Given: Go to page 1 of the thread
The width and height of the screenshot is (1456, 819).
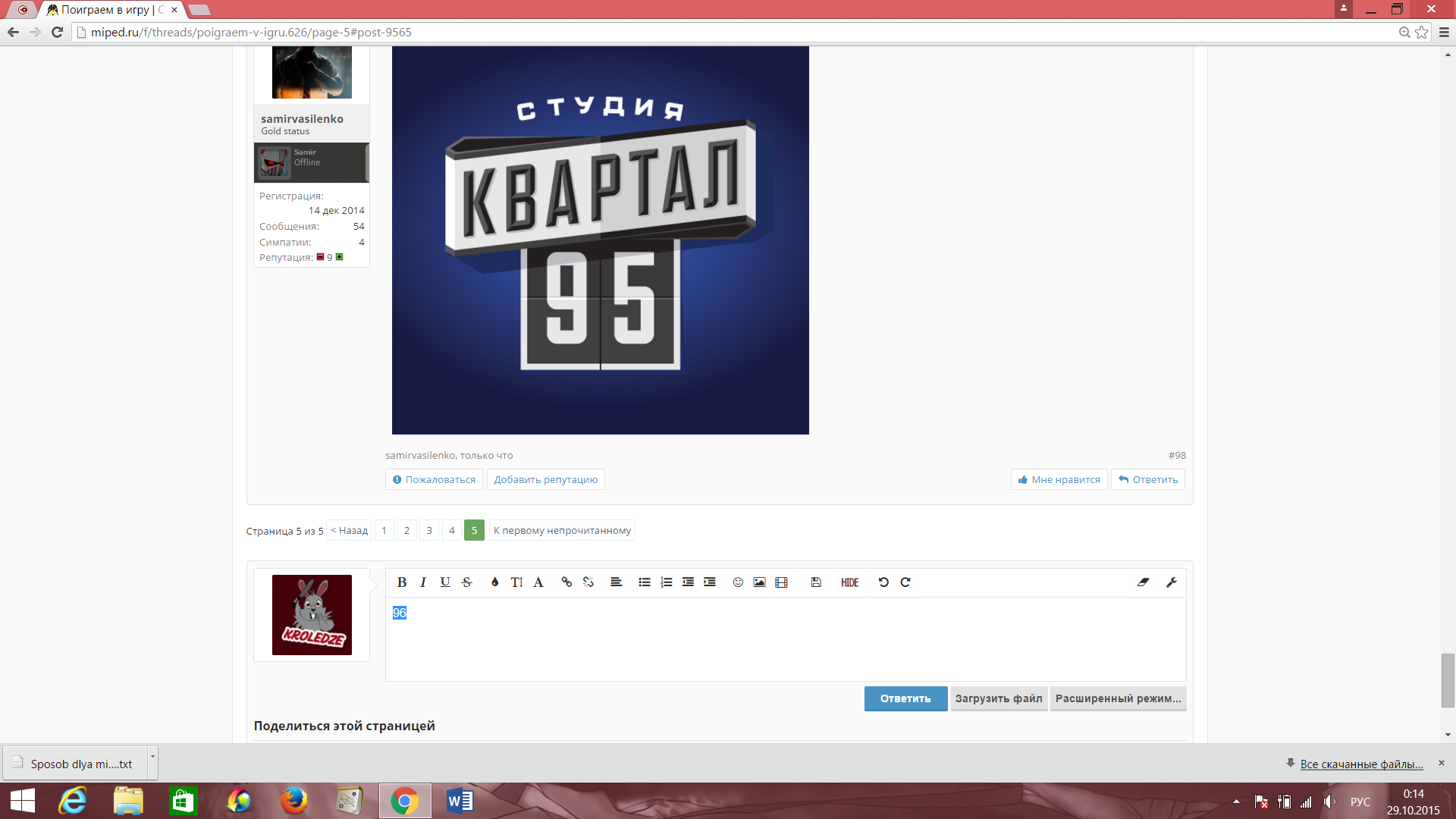Looking at the screenshot, I should [x=384, y=530].
